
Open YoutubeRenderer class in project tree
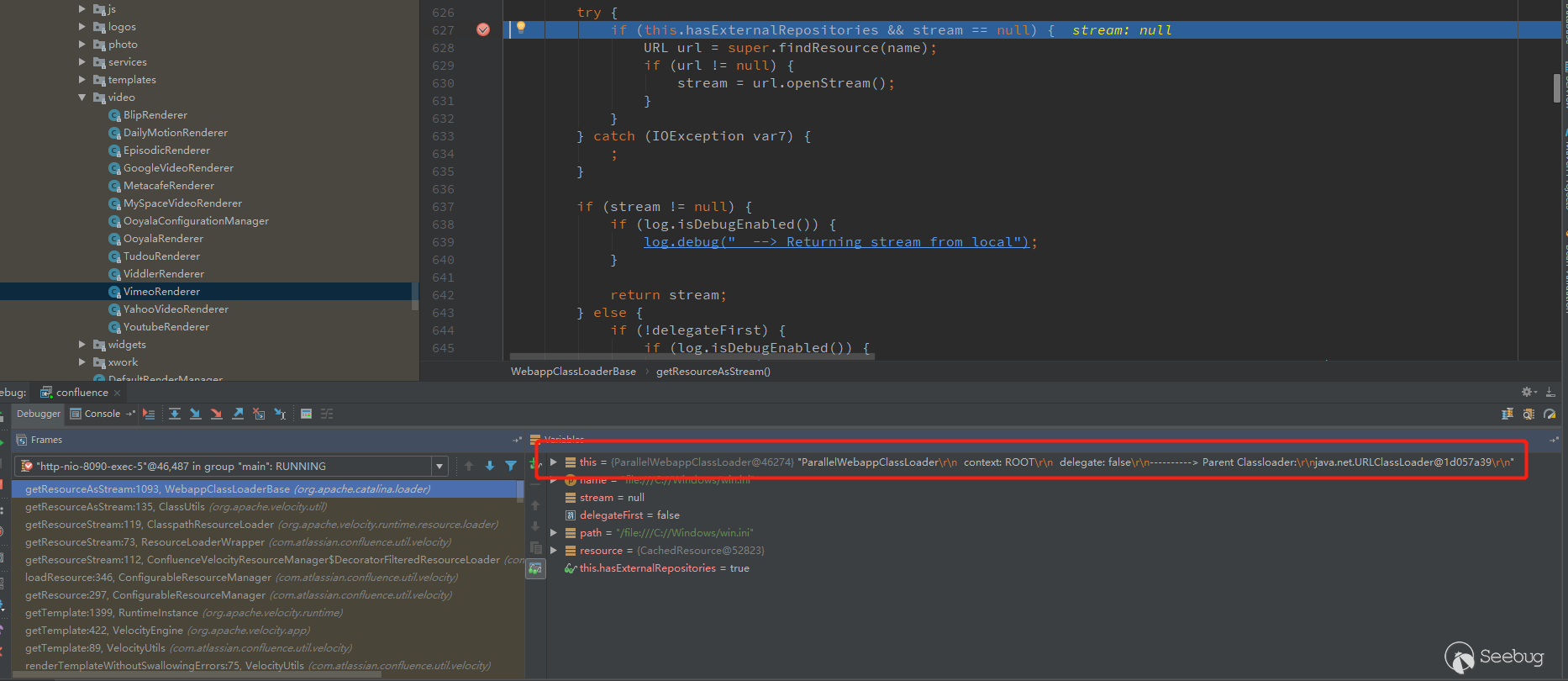point(166,327)
